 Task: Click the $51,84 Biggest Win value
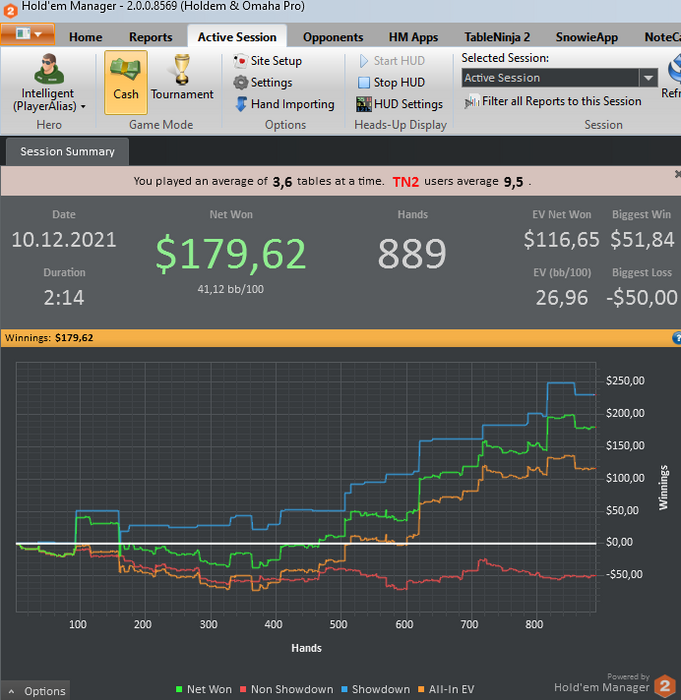coord(642,240)
